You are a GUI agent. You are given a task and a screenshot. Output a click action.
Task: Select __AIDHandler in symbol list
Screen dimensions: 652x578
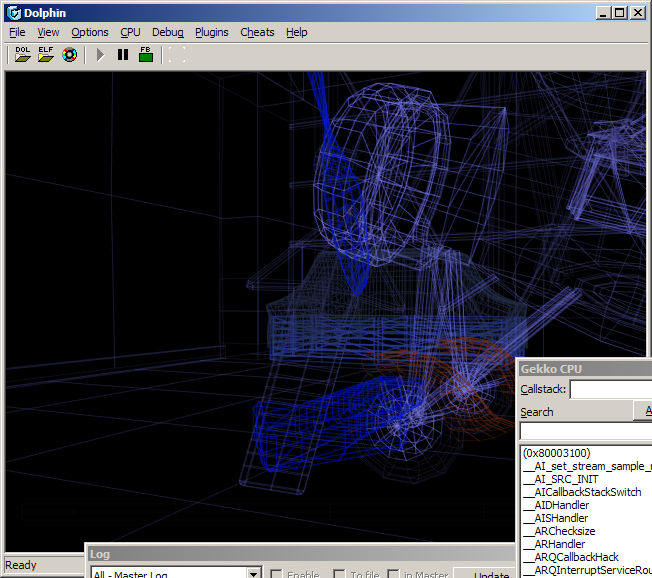(556, 505)
